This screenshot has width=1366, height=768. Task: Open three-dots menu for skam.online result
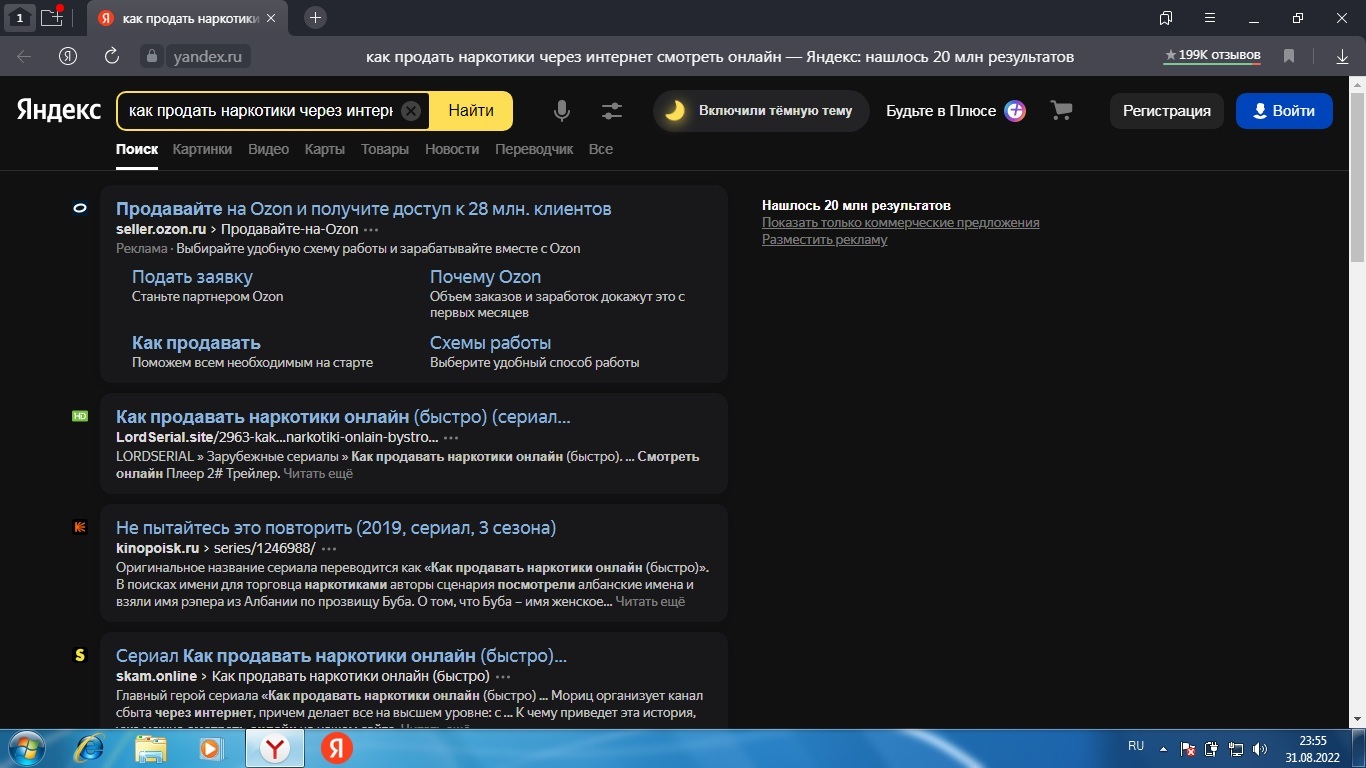503,677
